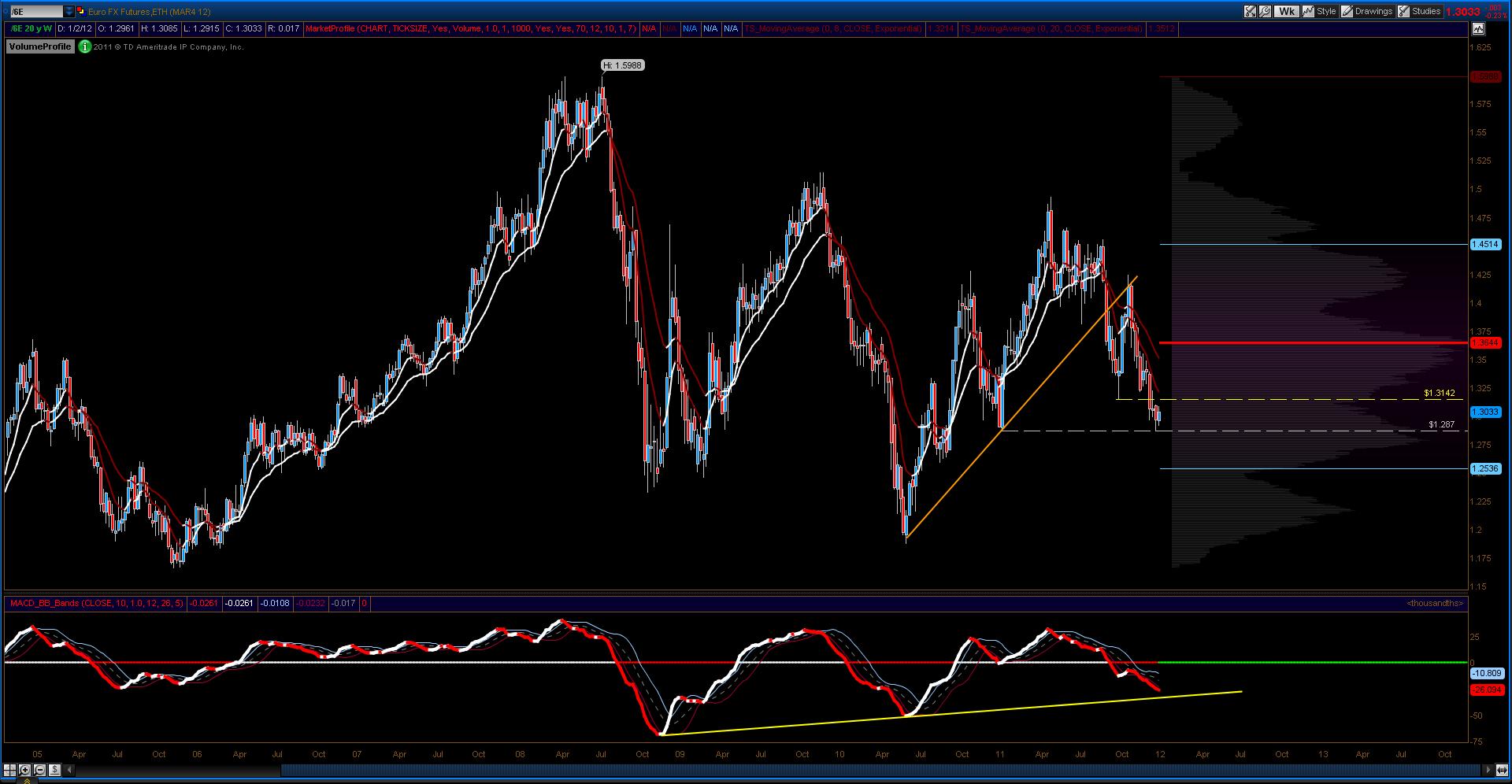Click the L: 1.2915 low value

pos(201,28)
